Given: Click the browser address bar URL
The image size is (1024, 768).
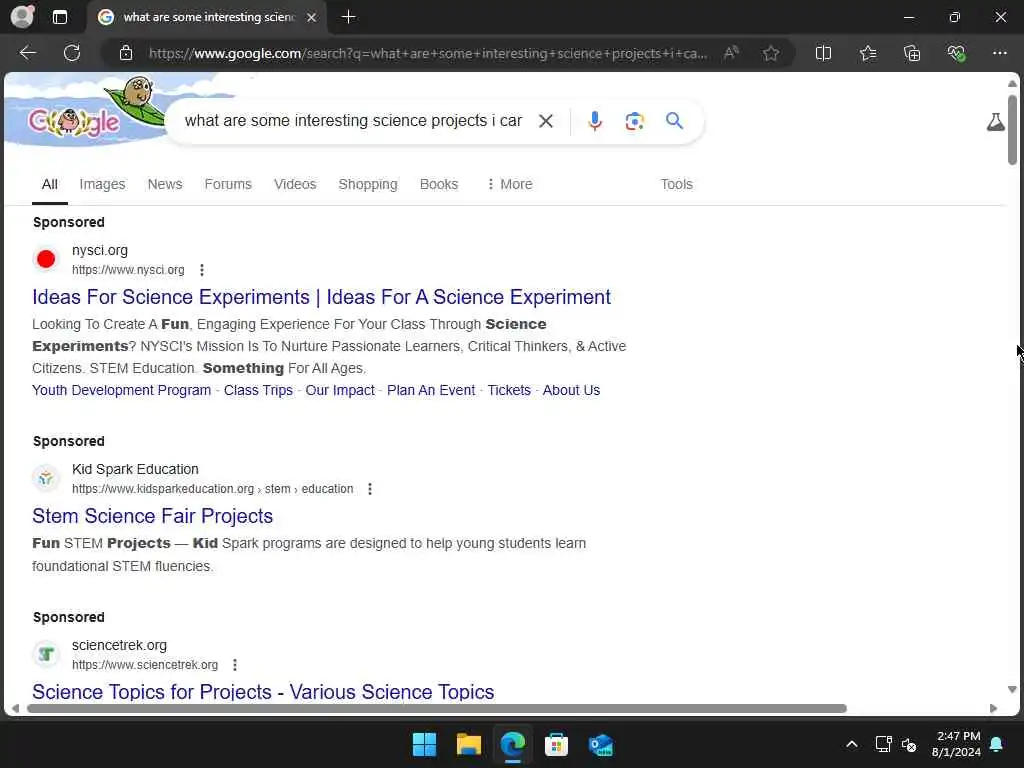Looking at the screenshot, I should coord(428,53).
